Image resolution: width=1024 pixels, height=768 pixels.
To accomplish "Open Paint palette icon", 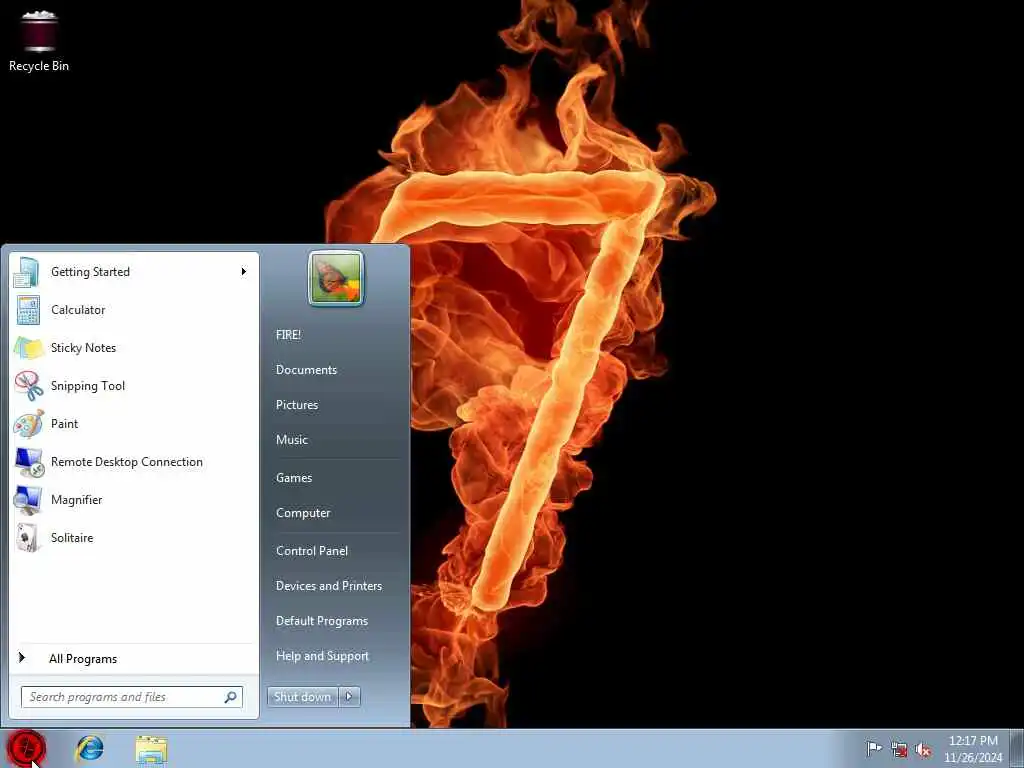I will click(29, 424).
